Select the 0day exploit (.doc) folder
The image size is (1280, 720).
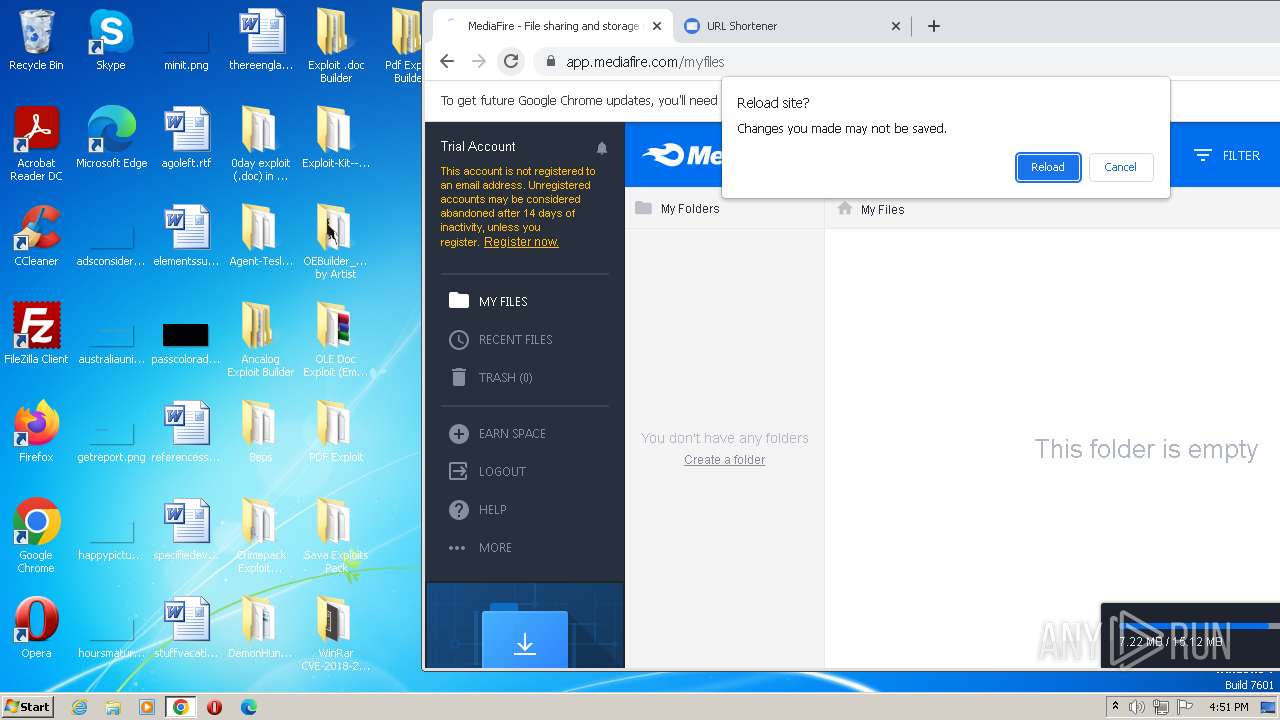coord(260,144)
